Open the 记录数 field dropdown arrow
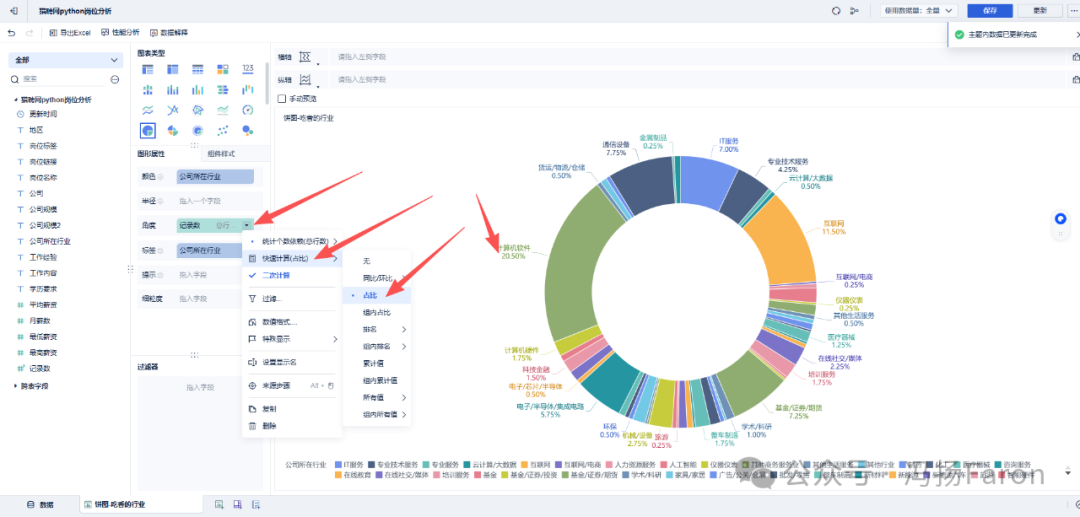This screenshot has height=517, width=1080. point(247,225)
